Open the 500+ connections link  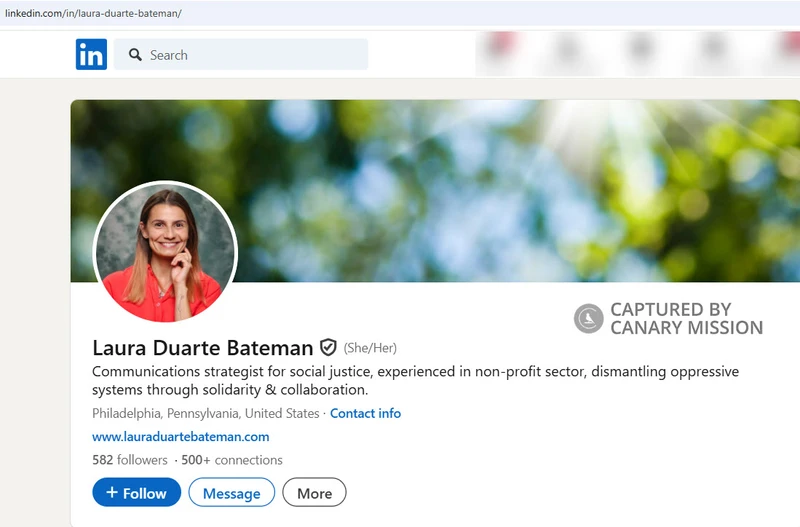232,460
